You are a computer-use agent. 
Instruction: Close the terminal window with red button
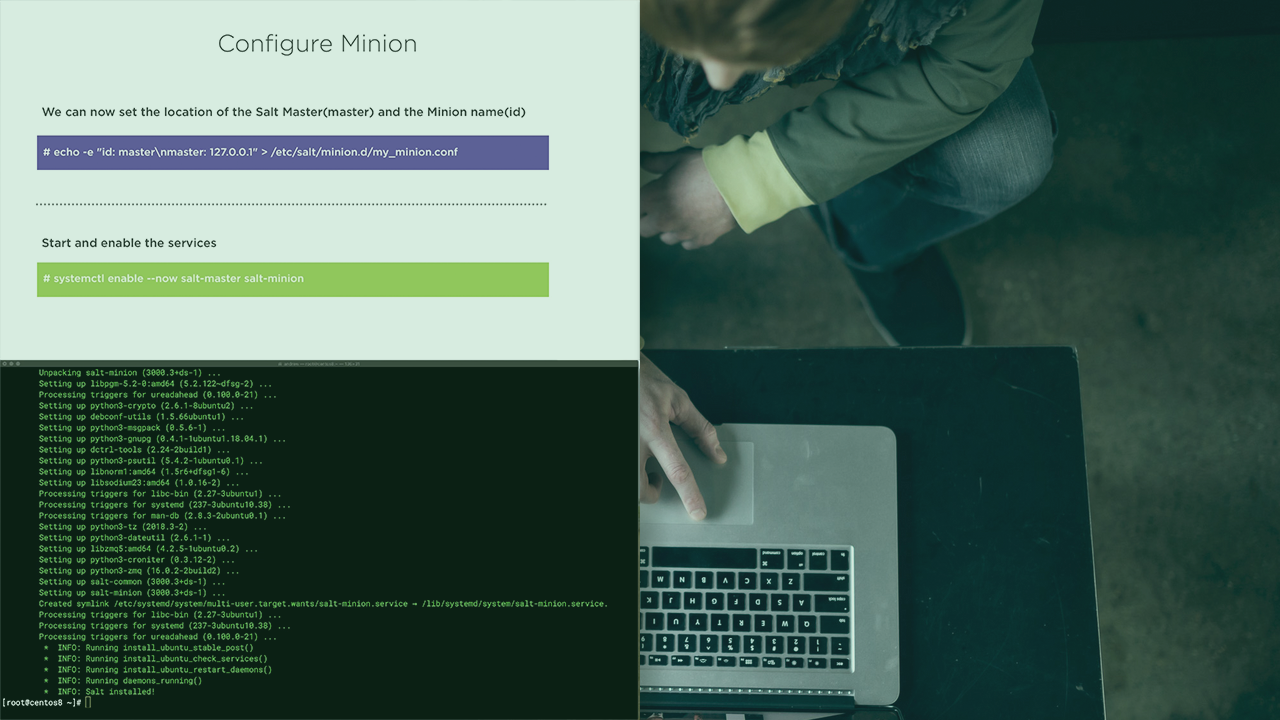7,364
